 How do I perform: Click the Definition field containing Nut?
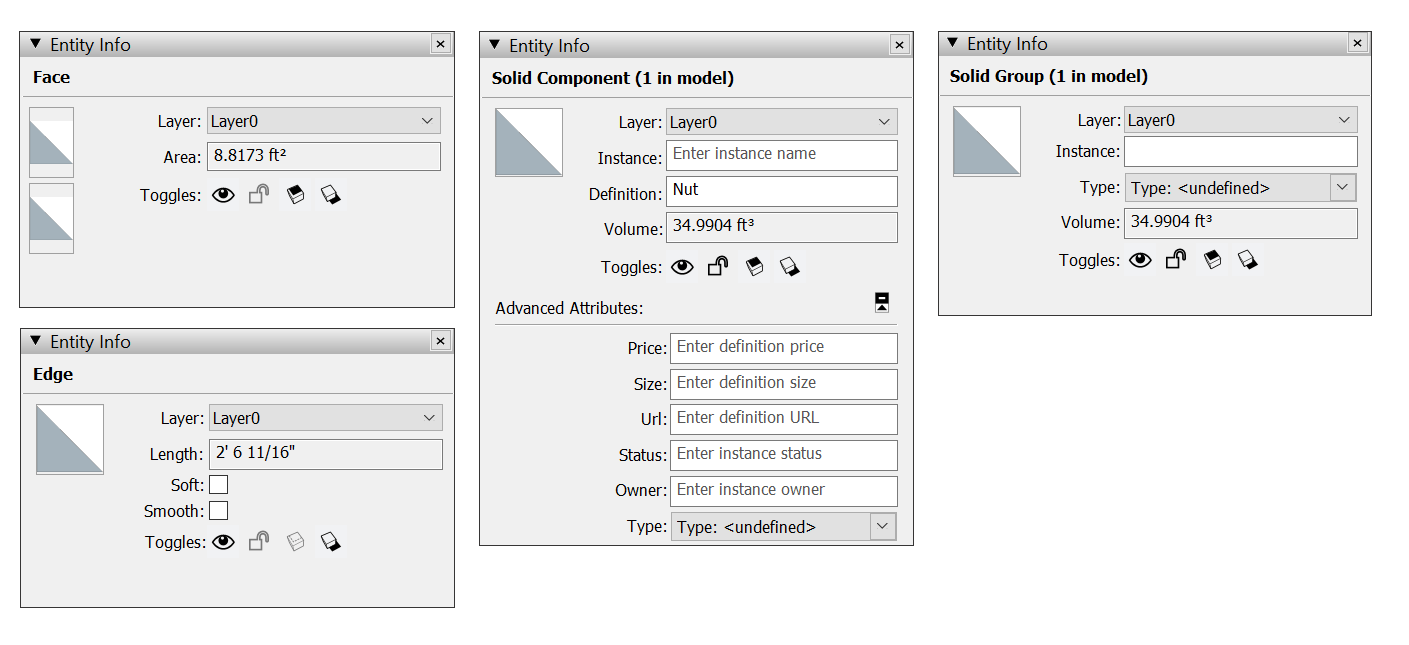pyautogui.click(x=782, y=191)
